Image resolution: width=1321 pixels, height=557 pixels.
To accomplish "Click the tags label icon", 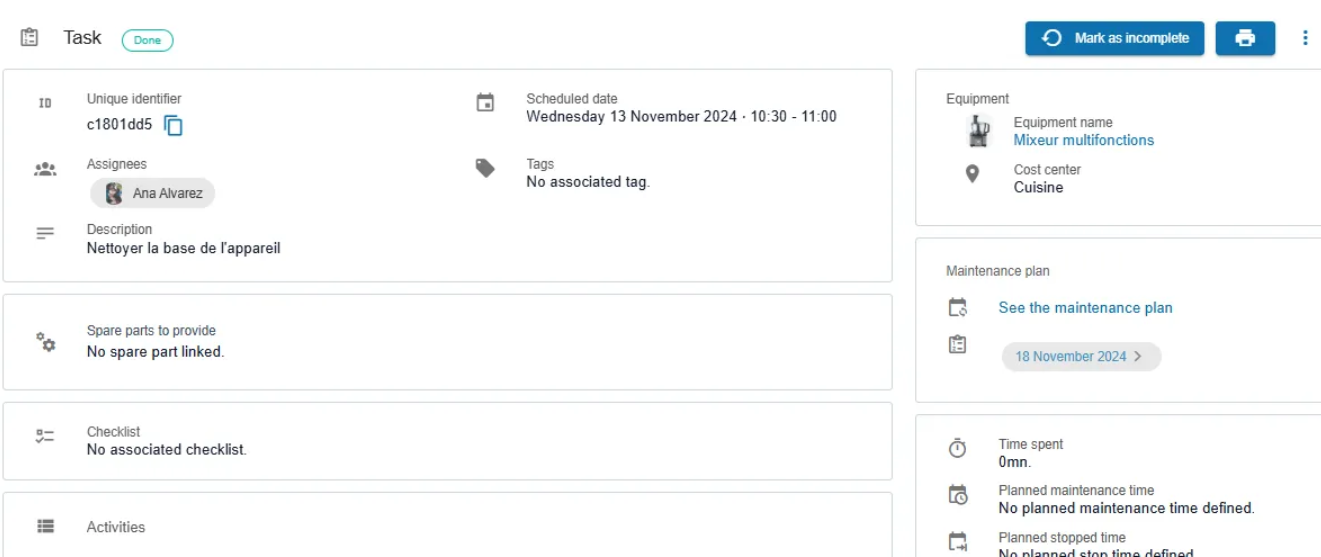I will point(485,168).
